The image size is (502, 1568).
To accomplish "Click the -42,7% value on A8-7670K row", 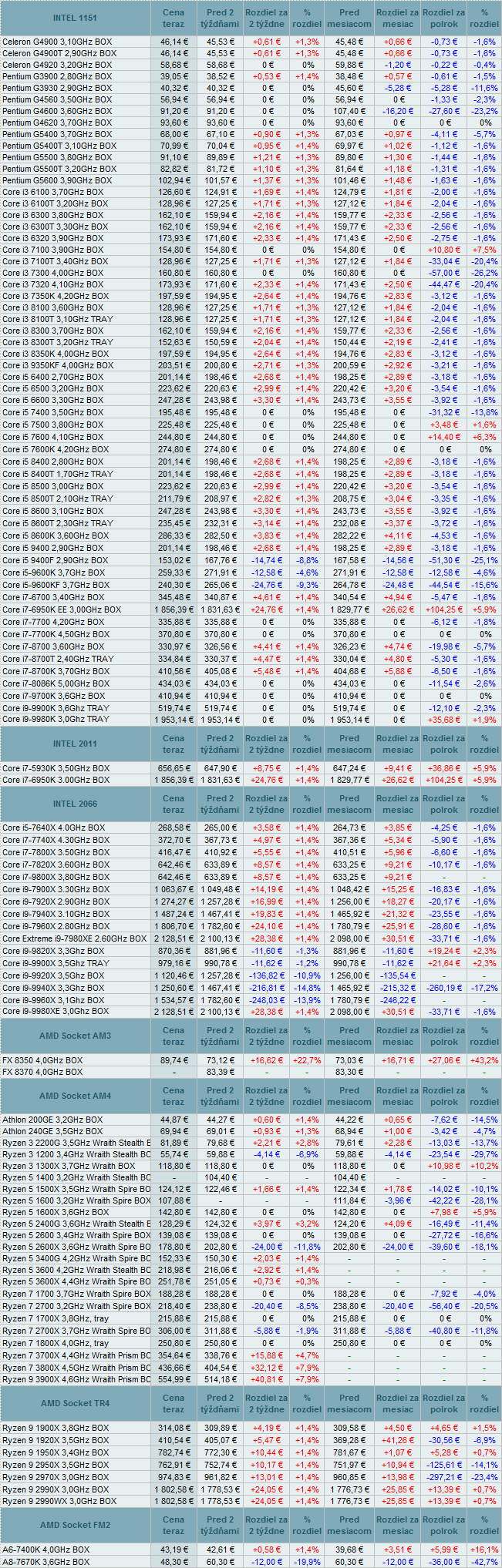I will click(x=484, y=1562).
